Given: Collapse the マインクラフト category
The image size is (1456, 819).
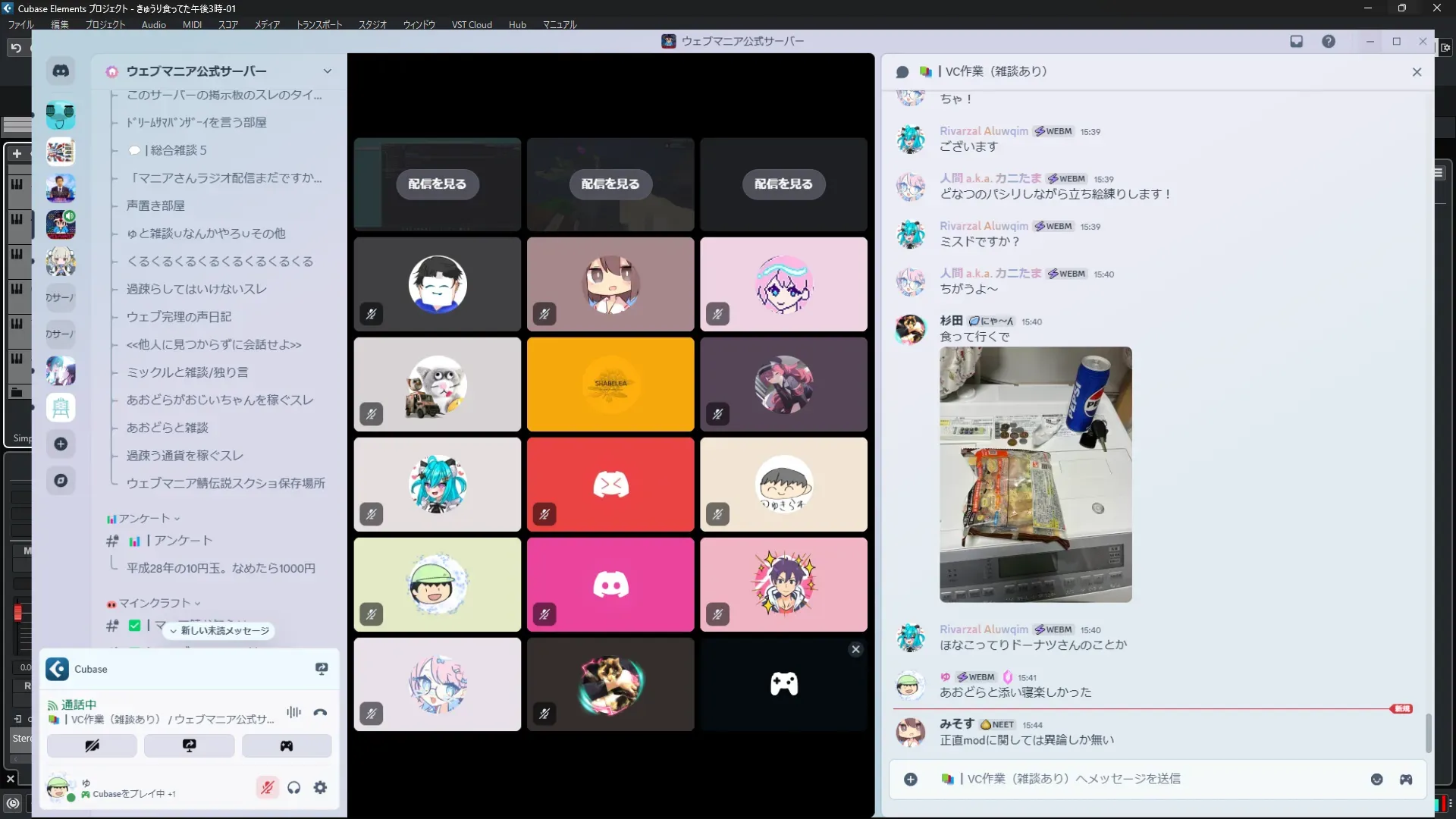Looking at the screenshot, I should click(155, 604).
